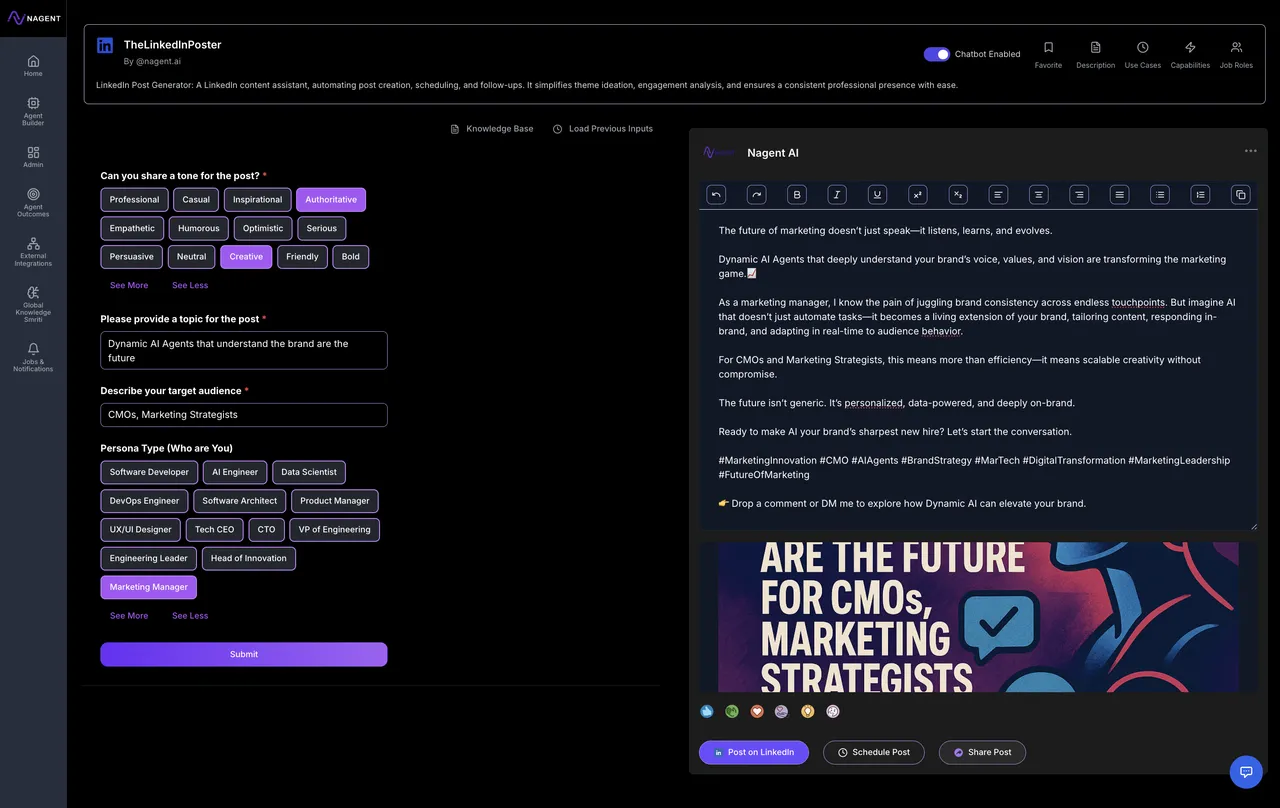Open Global Knowledge Smriti
The height and width of the screenshot is (808, 1280).
[x=33, y=304]
